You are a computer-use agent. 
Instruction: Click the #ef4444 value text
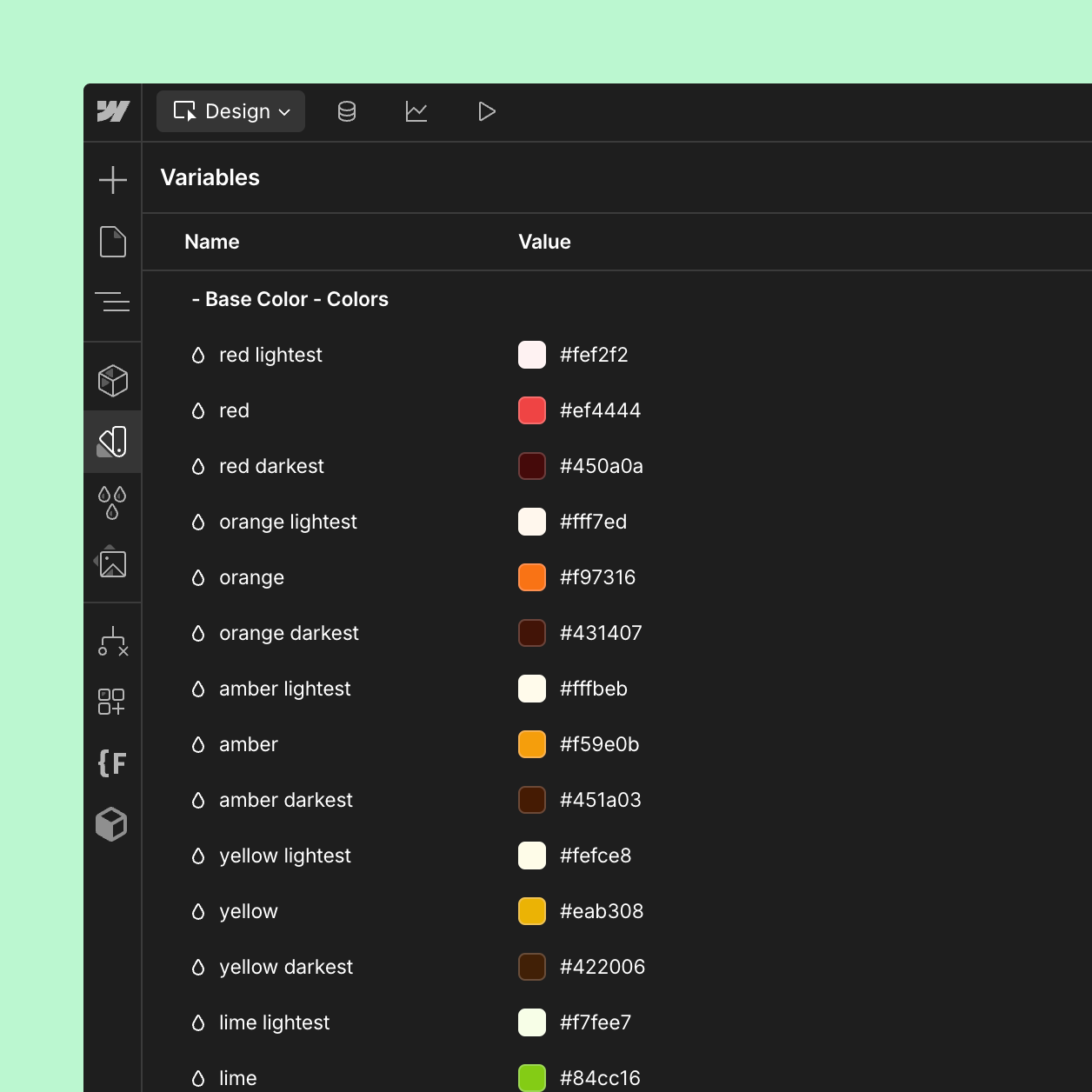point(600,410)
